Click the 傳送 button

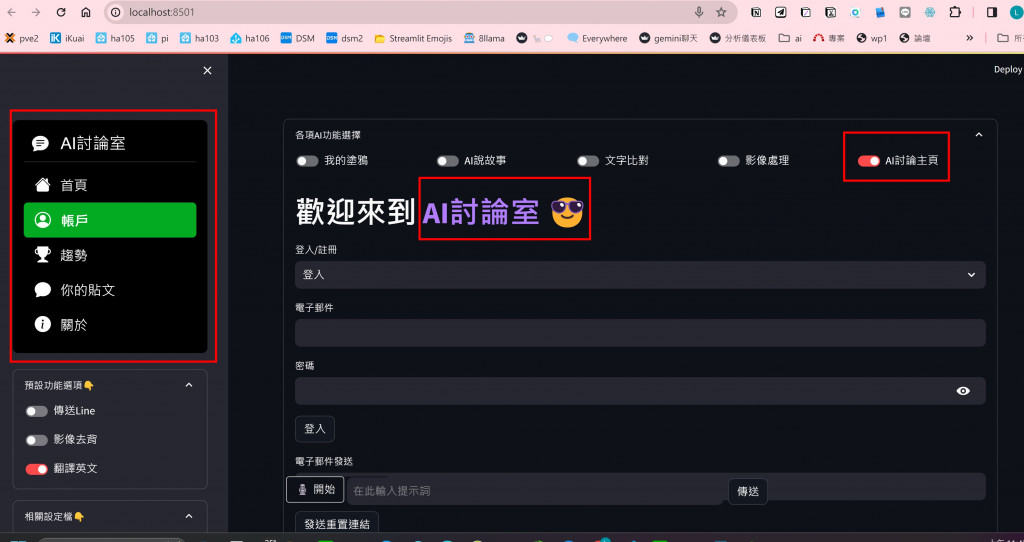pyautogui.click(x=748, y=492)
